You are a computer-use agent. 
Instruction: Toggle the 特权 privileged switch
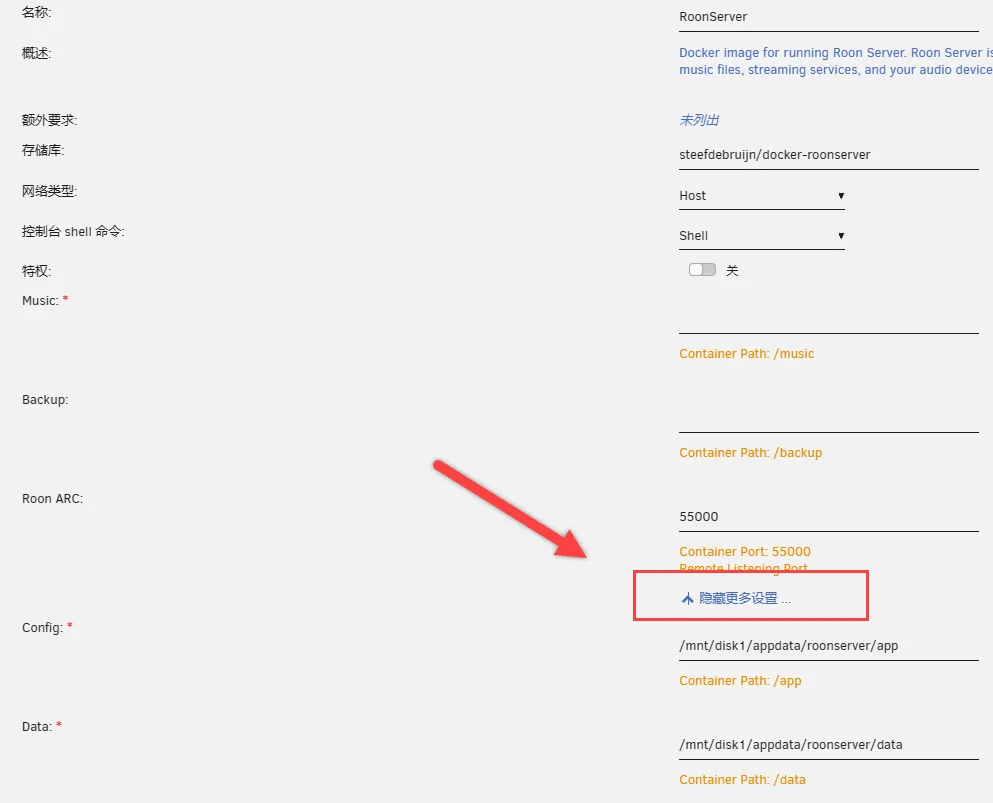[x=702, y=270]
